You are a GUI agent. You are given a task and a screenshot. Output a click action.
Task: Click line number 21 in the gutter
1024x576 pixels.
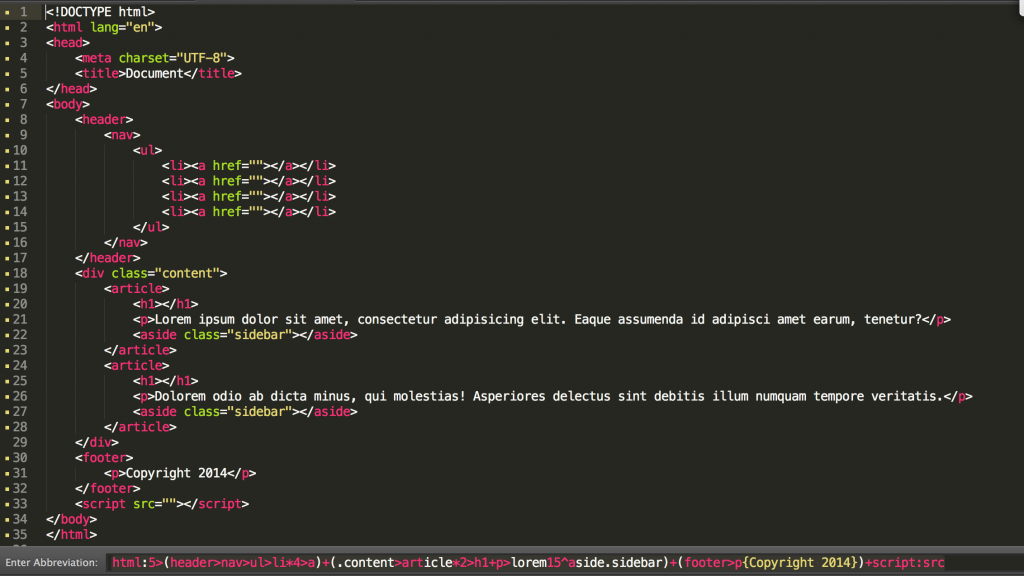[x=20, y=319]
